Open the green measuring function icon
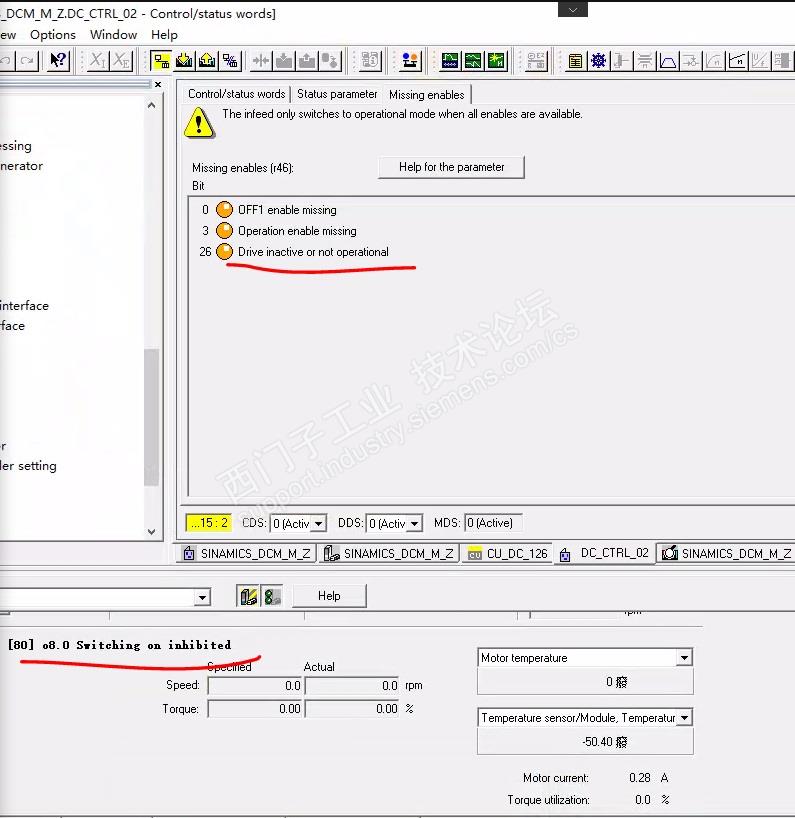 (x=496, y=61)
